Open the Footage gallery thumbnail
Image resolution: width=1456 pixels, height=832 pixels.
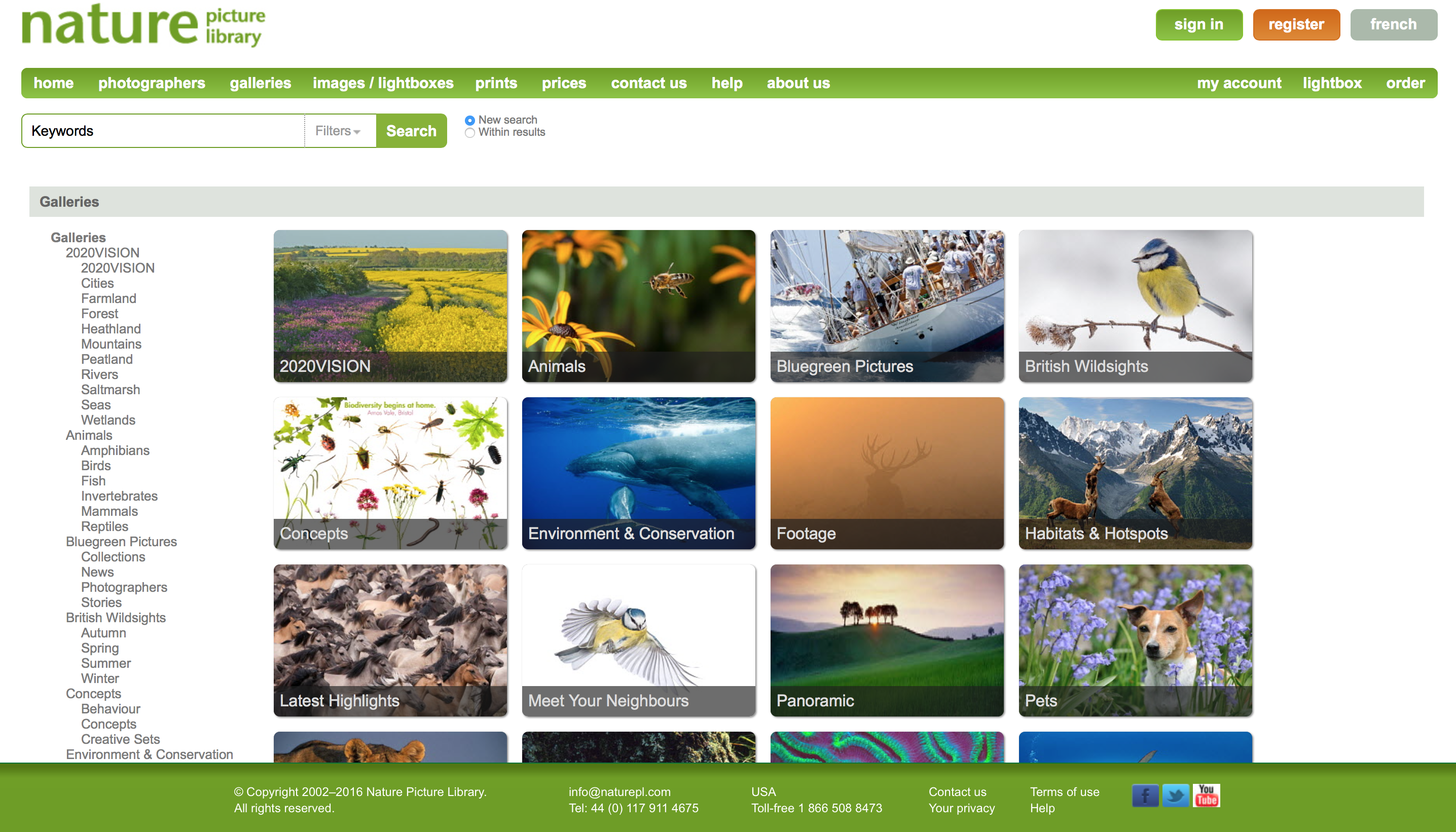pos(887,473)
